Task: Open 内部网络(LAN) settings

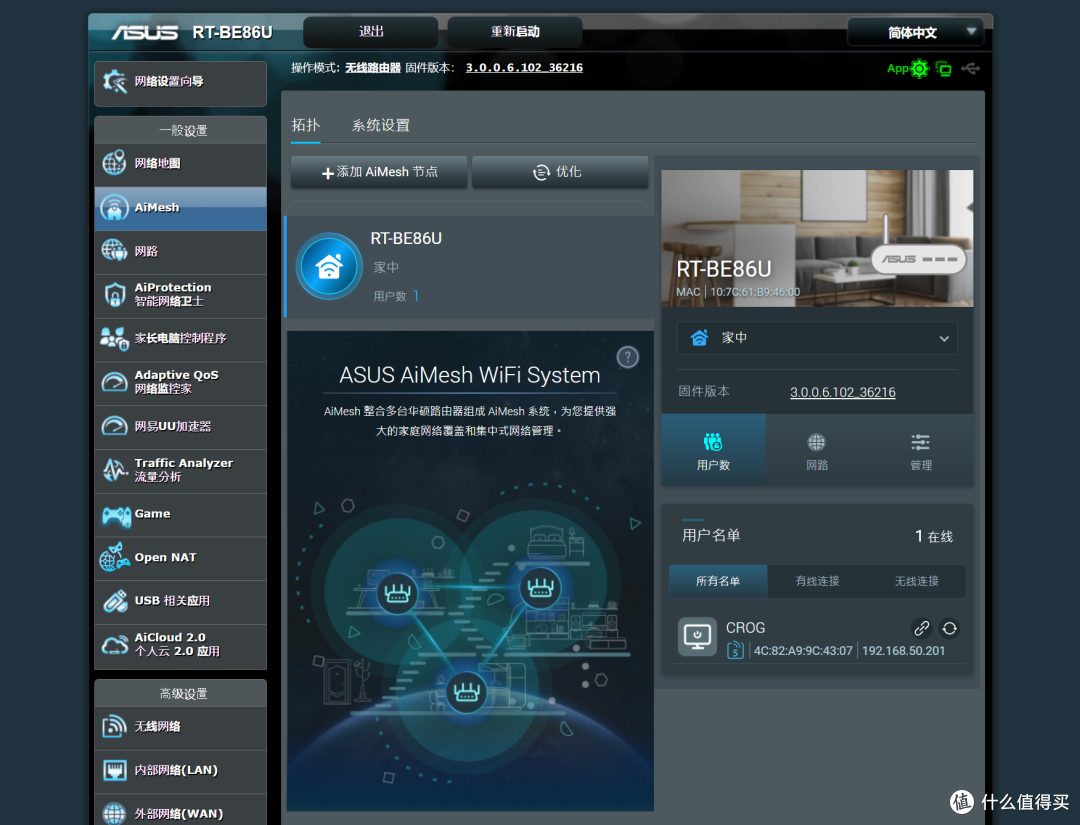Action: point(180,771)
